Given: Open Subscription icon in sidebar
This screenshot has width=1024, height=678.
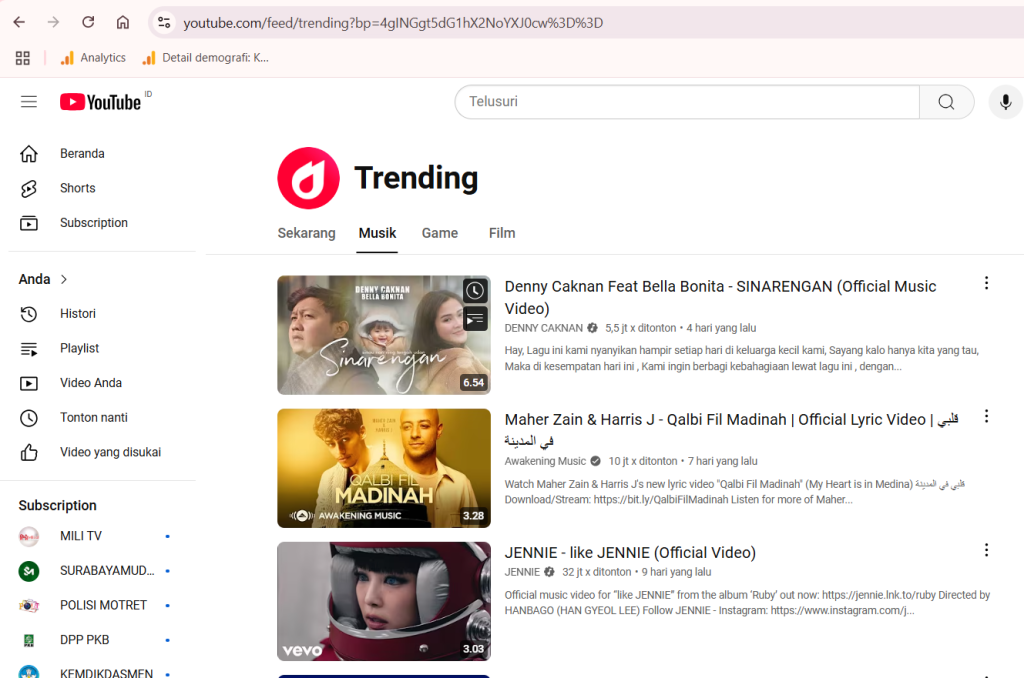Looking at the screenshot, I should (x=29, y=223).
